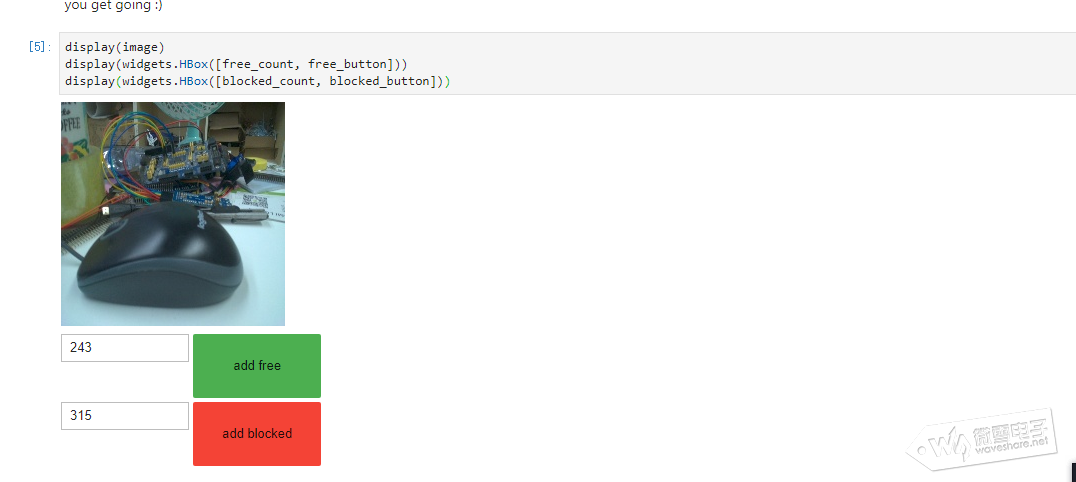Click the dark handle at the bottom-right corner
Viewport: 1076px width, 482px height.
click(1073, 472)
